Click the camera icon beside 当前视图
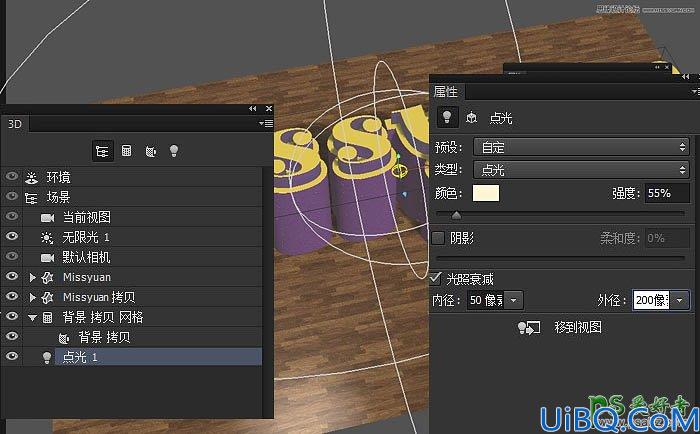The image size is (700, 434). click(x=47, y=217)
